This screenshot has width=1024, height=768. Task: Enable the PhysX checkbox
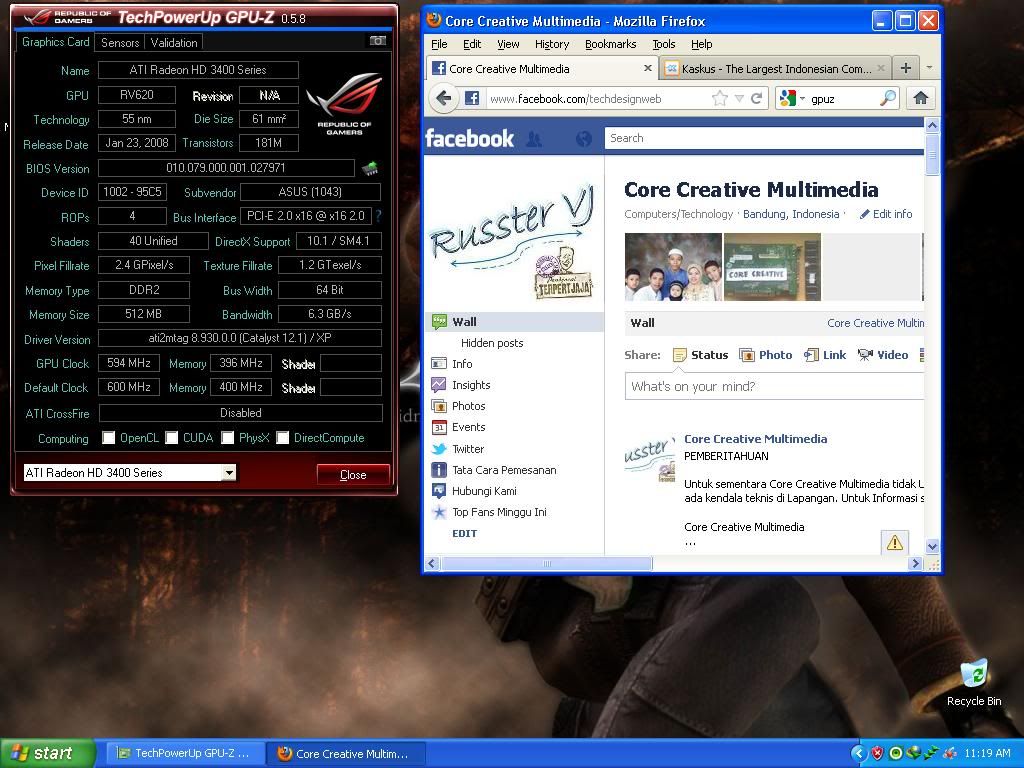(x=227, y=438)
